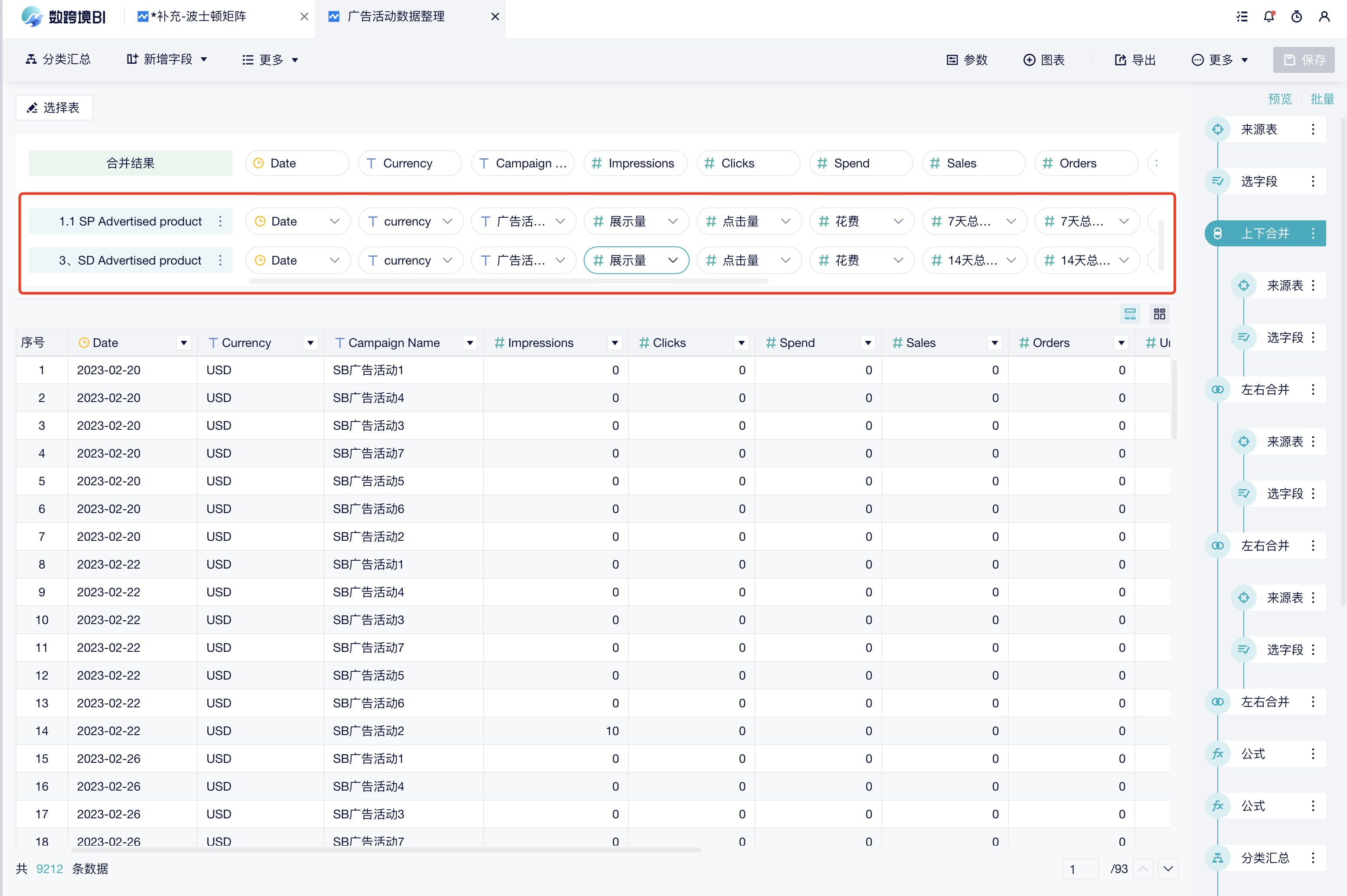1347x896 pixels.
Task: Open menu dots for 上下合并 step
Action: (x=1313, y=233)
